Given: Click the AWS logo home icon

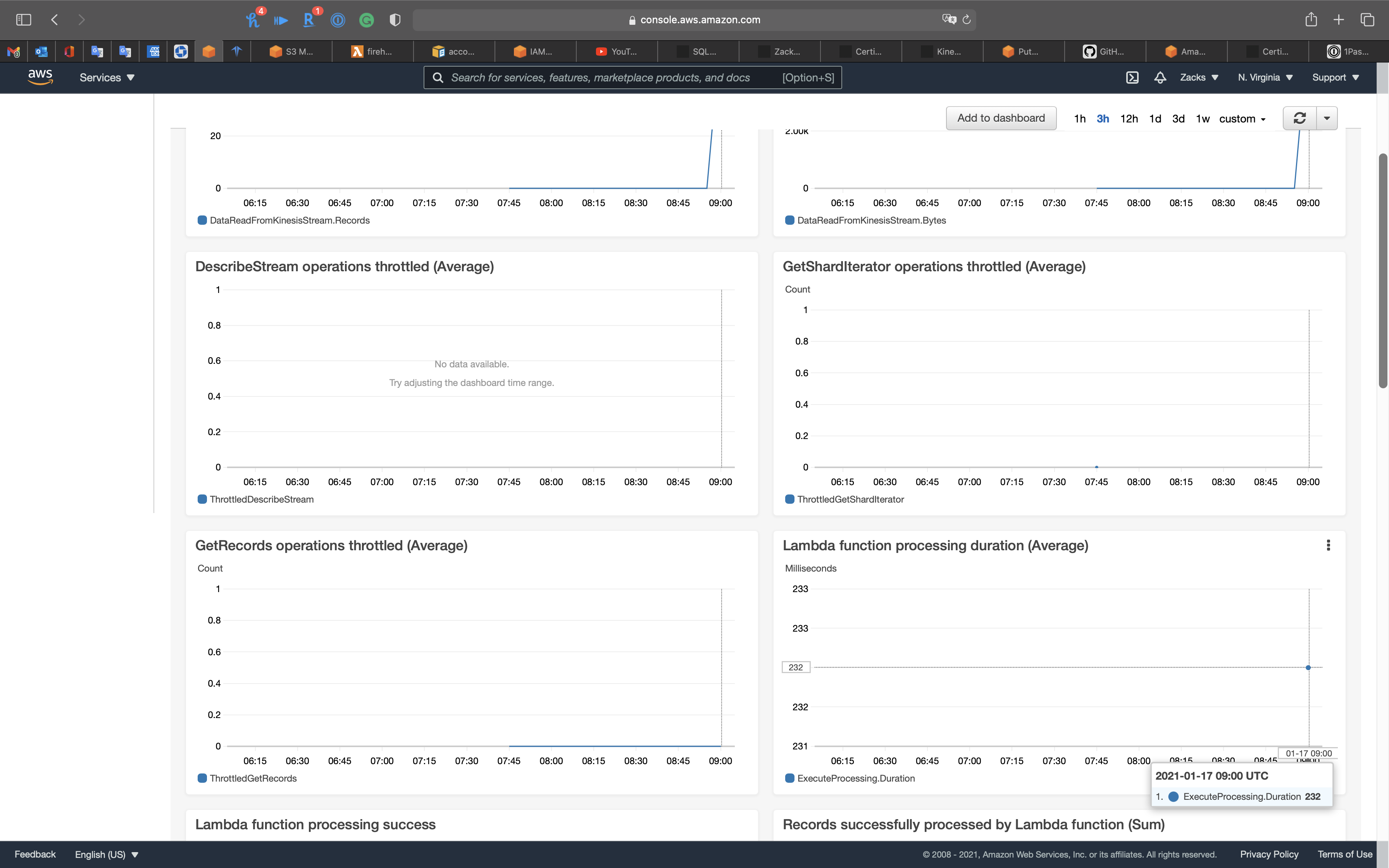Looking at the screenshot, I should [x=40, y=76].
